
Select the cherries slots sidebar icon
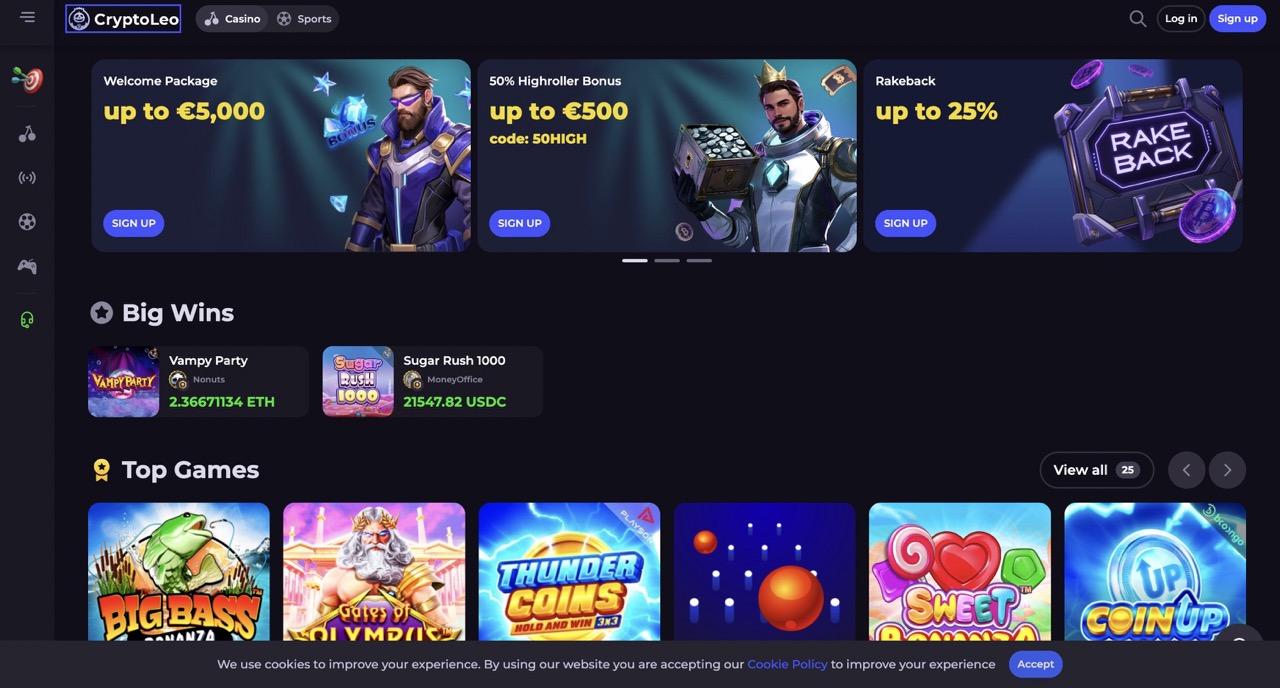27,134
